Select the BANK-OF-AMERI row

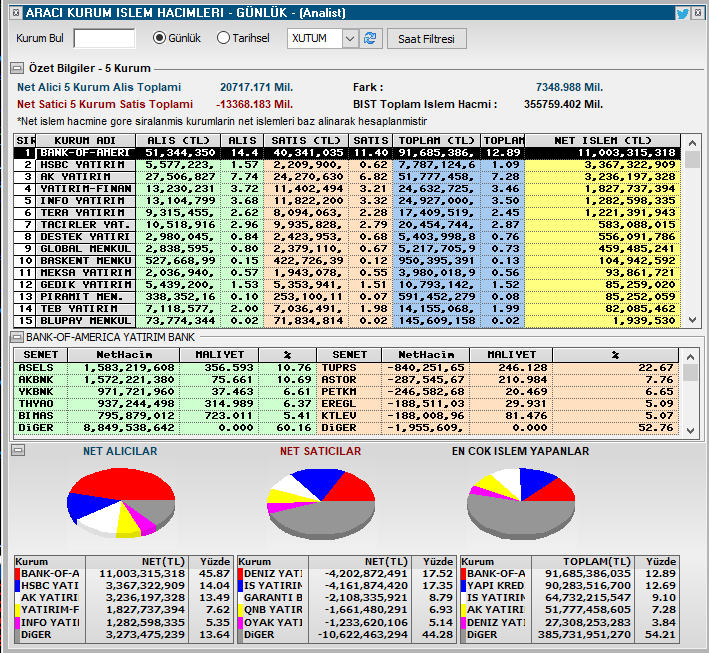coord(347,153)
